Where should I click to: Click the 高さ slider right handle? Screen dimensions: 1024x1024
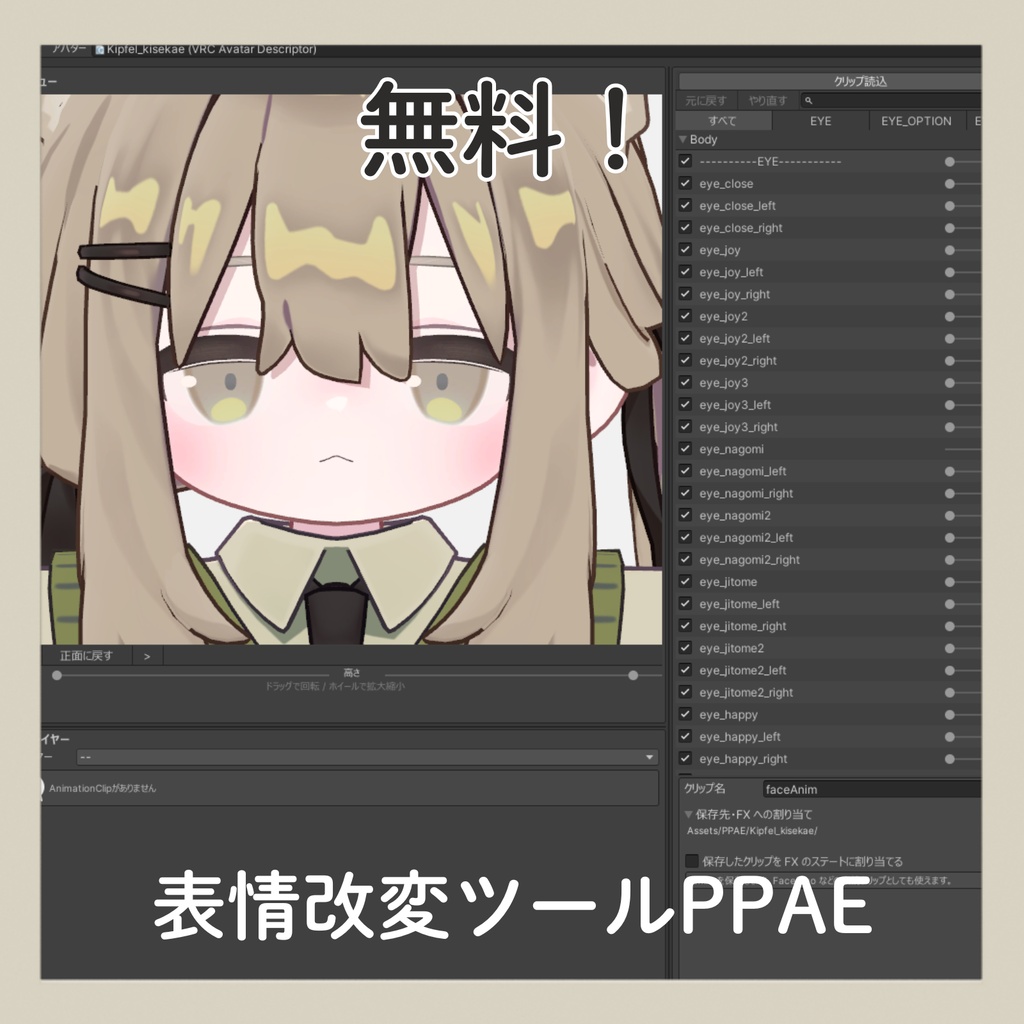[x=633, y=675]
